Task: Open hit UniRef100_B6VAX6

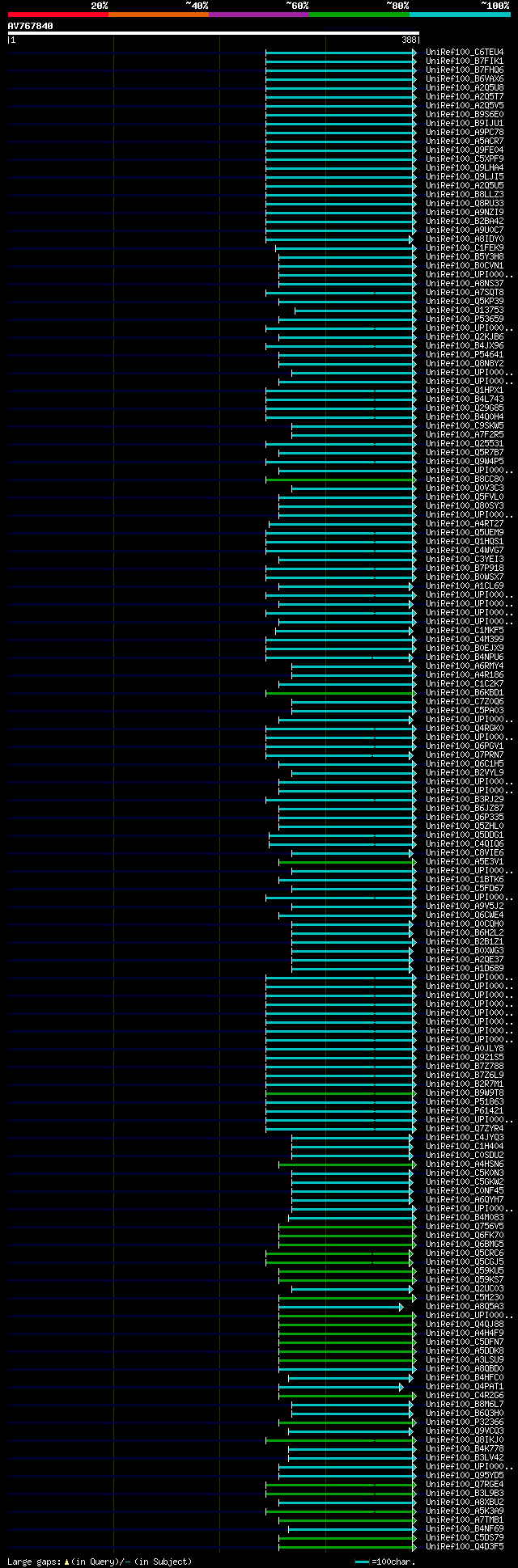Action: click(x=465, y=79)
